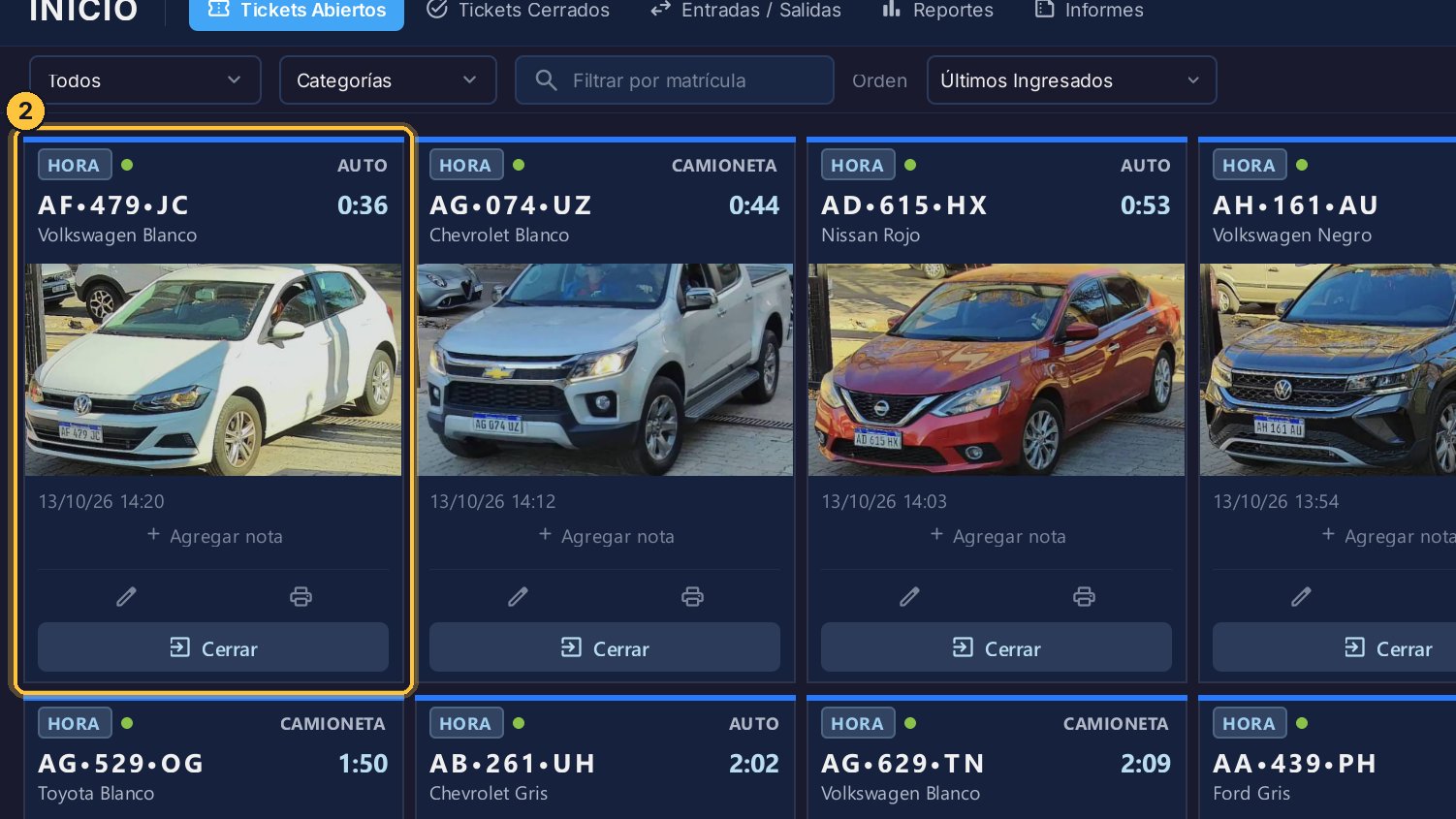Select plate AA•439•PH Ford Gris
Image resolution: width=1456 pixels, height=819 pixels.
[x=1295, y=764]
